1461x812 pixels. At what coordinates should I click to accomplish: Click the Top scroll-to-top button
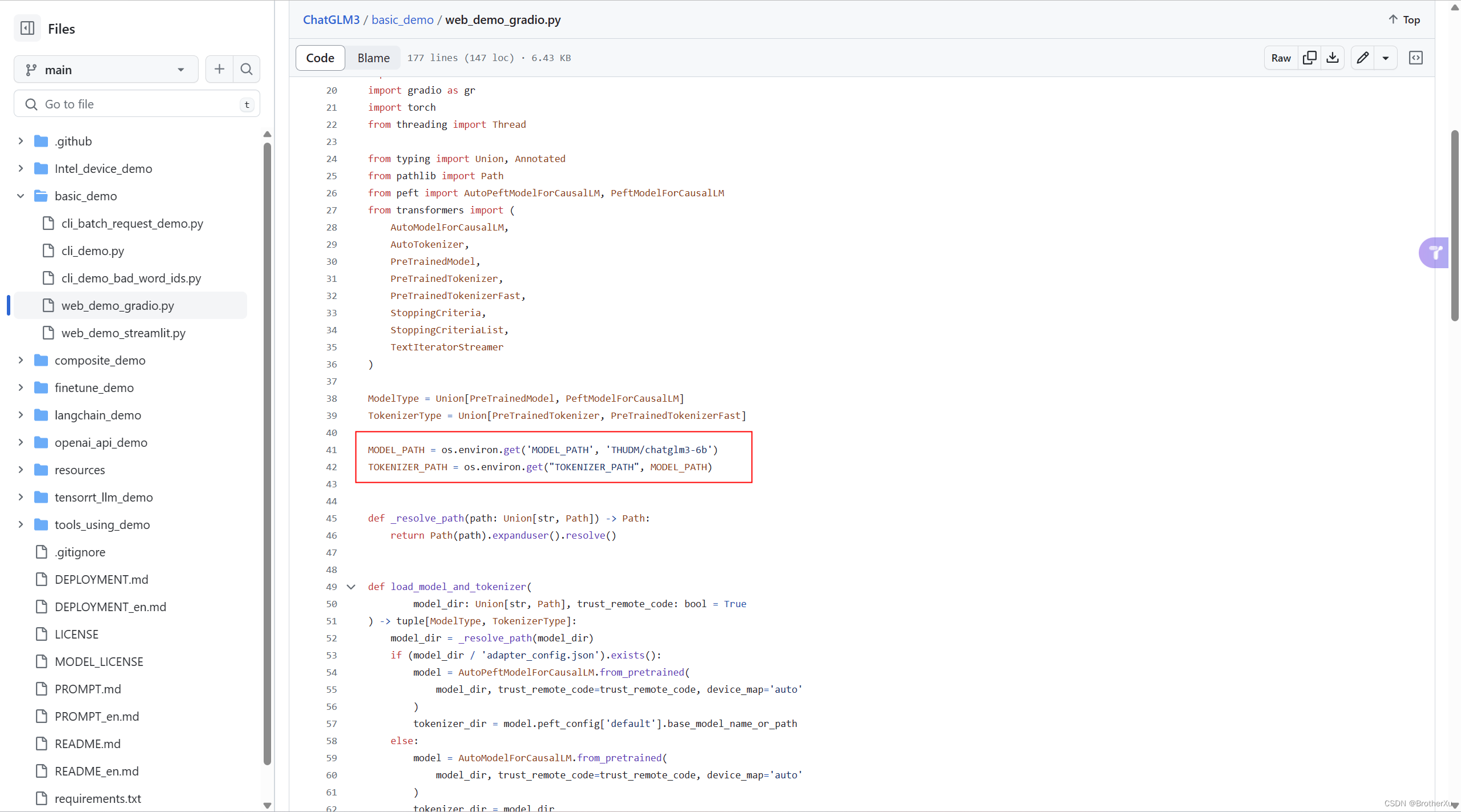1405,19
